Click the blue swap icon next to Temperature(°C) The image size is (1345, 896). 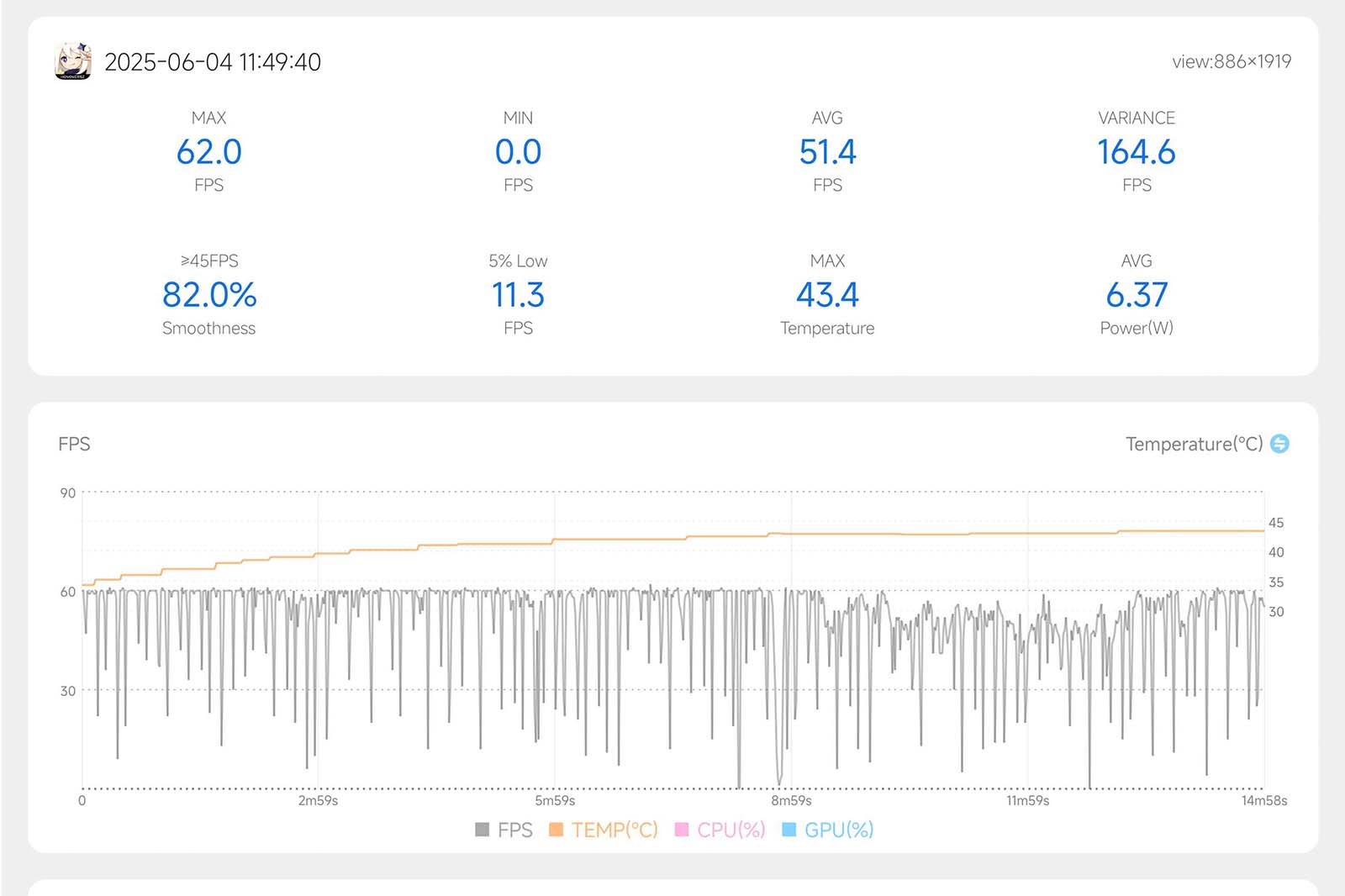[1279, 444]
